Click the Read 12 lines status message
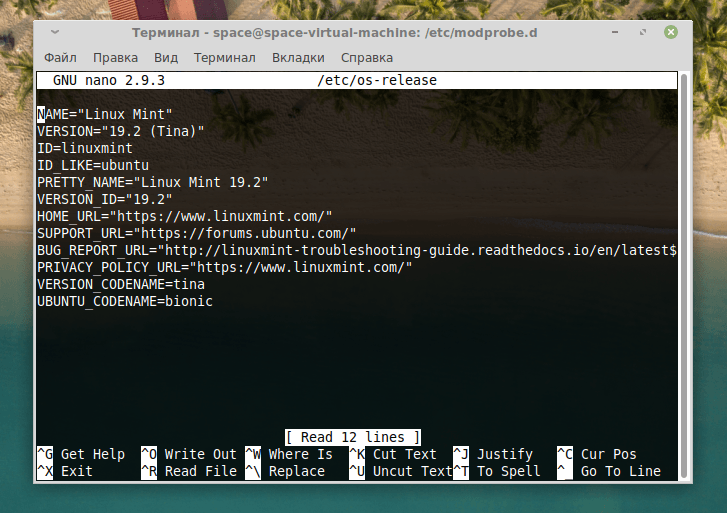This screenshot has width=727, height=513. tap(353, 437)
